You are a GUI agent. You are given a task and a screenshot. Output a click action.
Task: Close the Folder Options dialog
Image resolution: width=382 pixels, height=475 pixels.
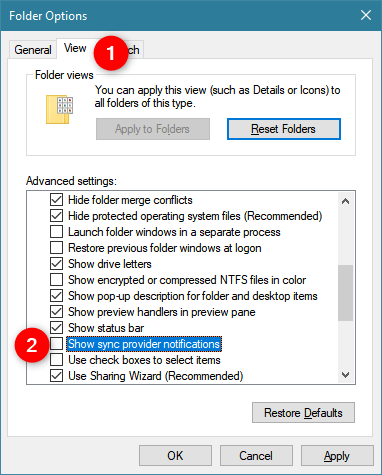(x=366, y=15)
